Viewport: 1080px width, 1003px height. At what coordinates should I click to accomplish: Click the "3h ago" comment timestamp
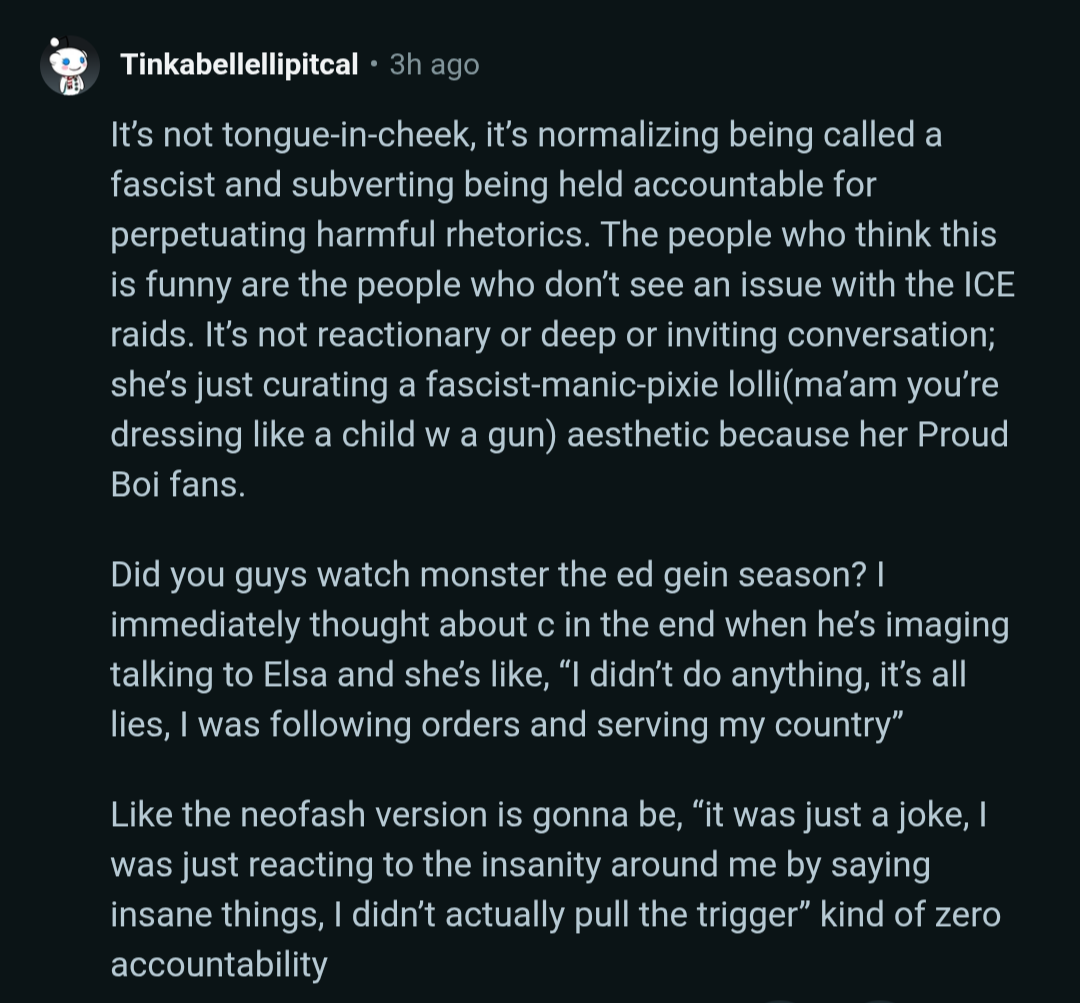tap(434, 65)
